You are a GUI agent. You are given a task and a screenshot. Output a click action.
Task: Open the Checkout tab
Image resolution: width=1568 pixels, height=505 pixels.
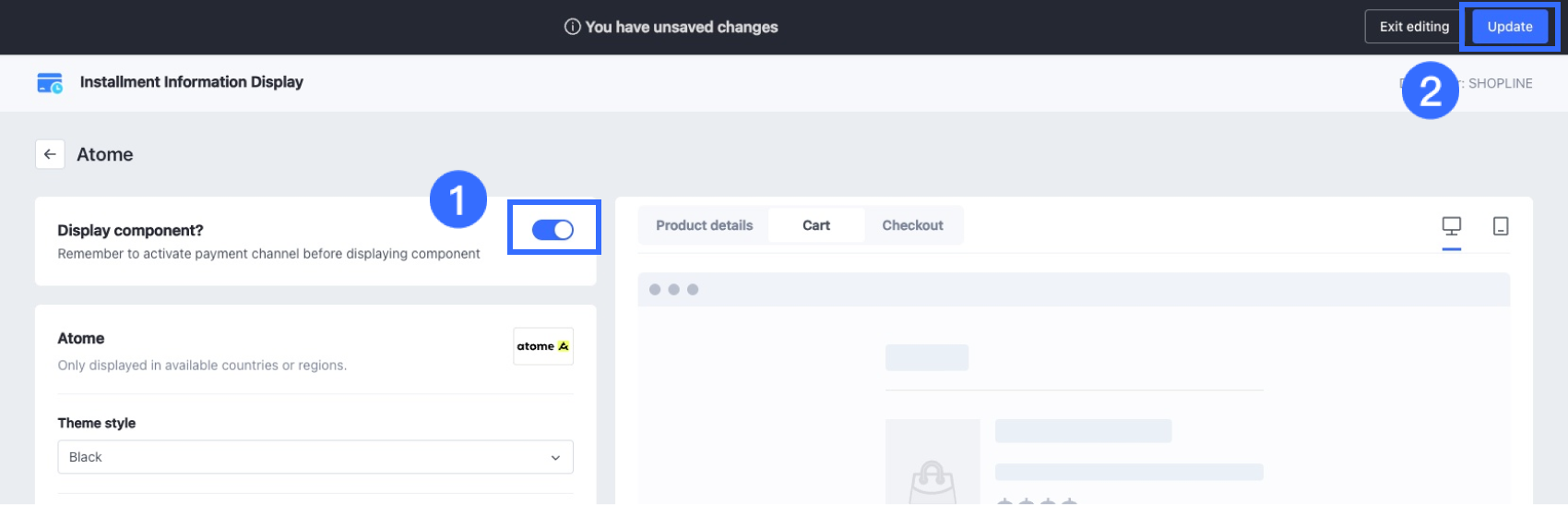click(912, 225)
